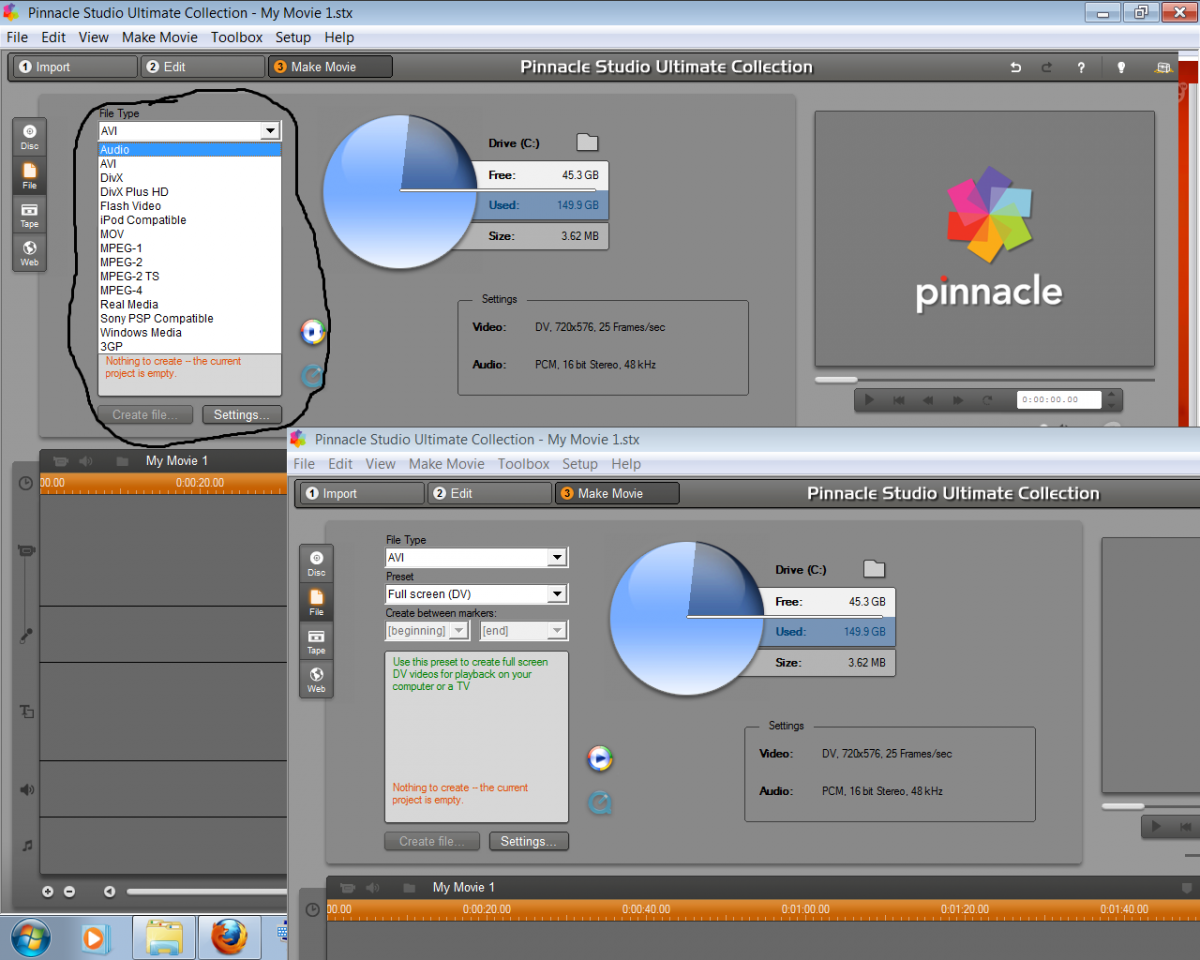1200x960 pixels.
Task: Click folder icon left of My Movie 1, background window
Action: [x=122, y=461]
